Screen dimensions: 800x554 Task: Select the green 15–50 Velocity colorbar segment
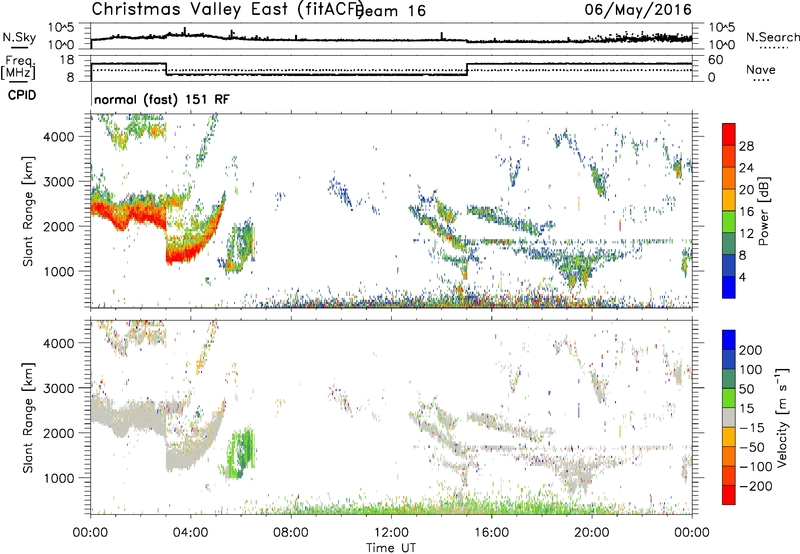[x=729, y=398]
